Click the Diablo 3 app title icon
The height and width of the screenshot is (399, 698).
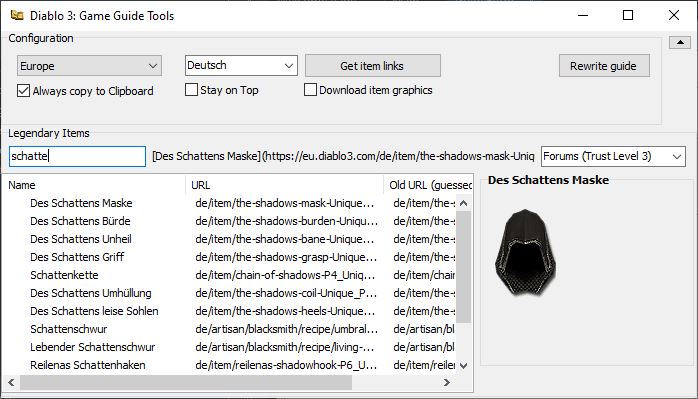[x=17, y=16]
